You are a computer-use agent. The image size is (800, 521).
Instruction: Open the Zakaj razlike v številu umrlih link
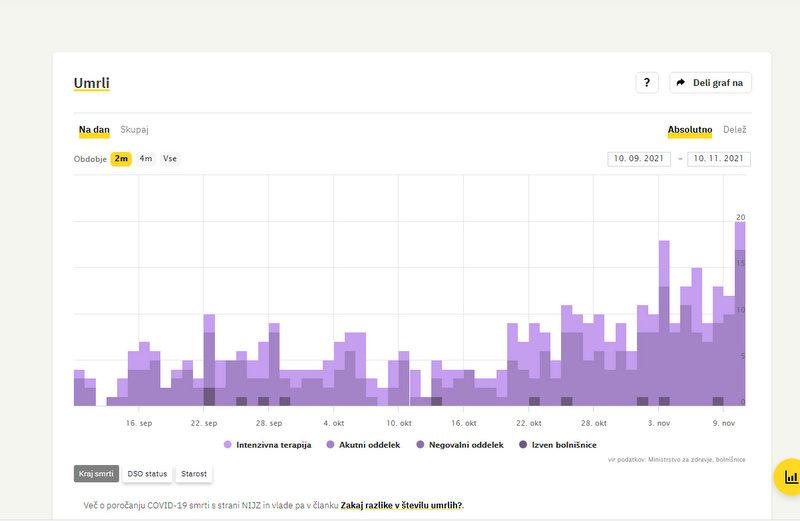tap(401, 506)
